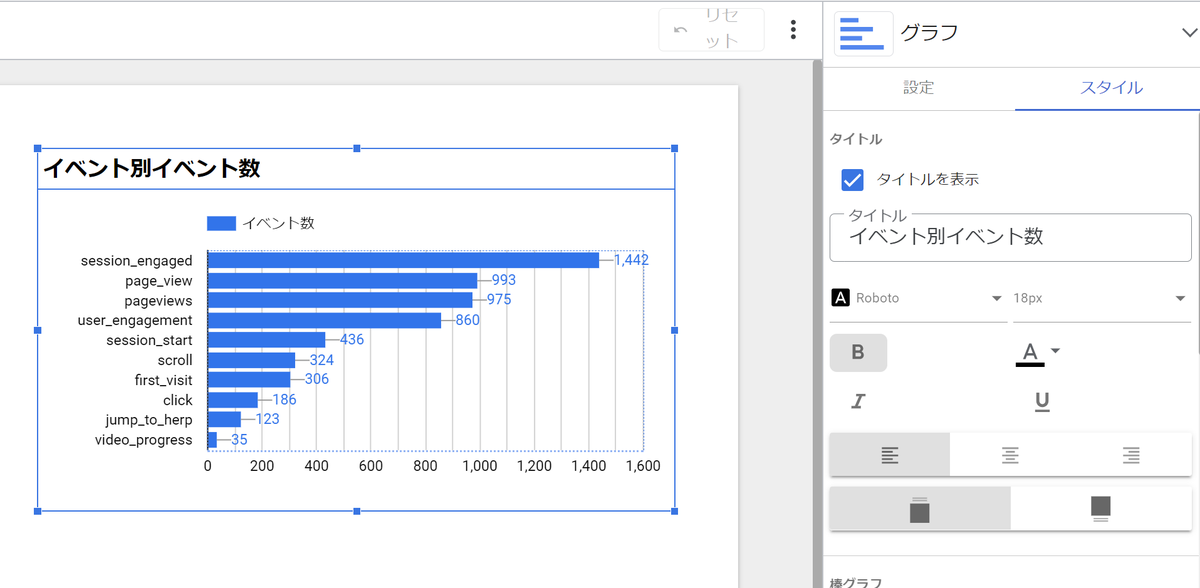Toggle the タイトルを表示 checkbox
Image resolution: width=1200 pixels, height=588 pixels.
pyautogui.click(x=852, y=180)
